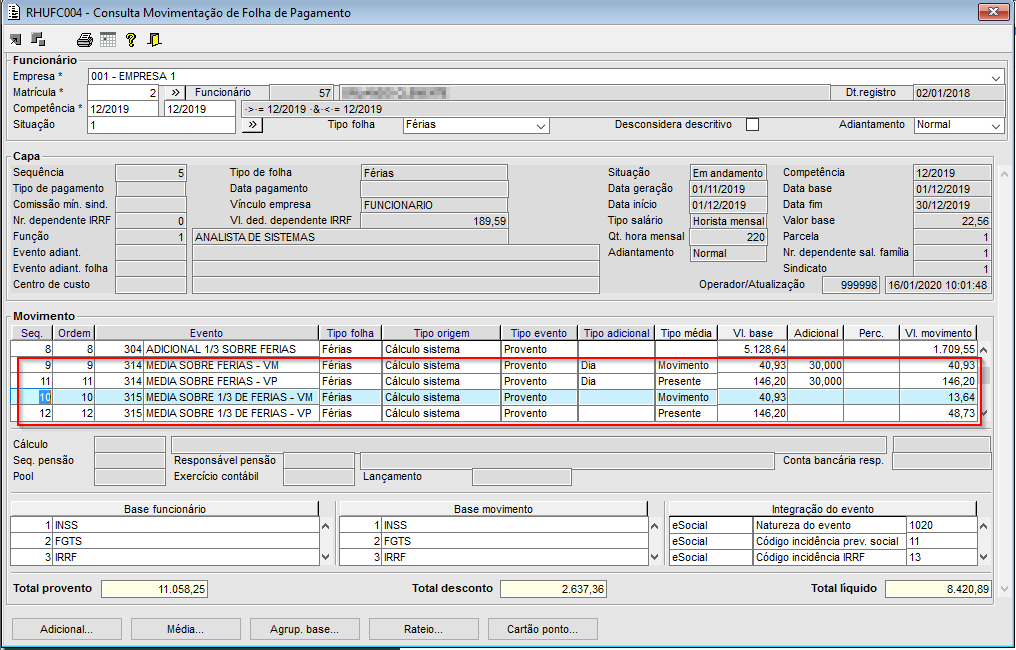Open the Adiantamento dropdown set to Normal
The width and height of the screenshot is (1016, 650).
click(x=995, y=126)
